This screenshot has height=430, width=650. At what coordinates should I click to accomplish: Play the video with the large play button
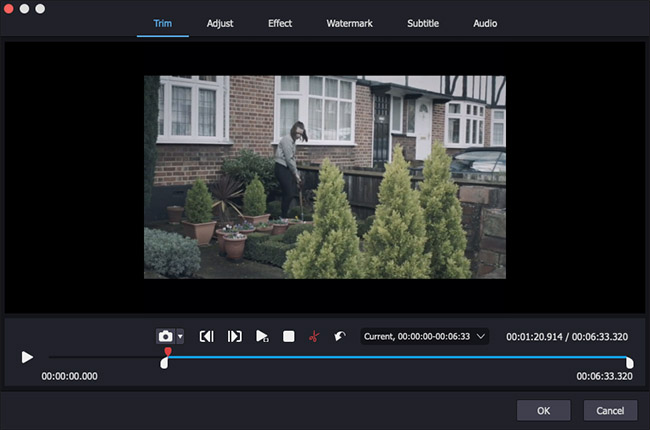27,357
